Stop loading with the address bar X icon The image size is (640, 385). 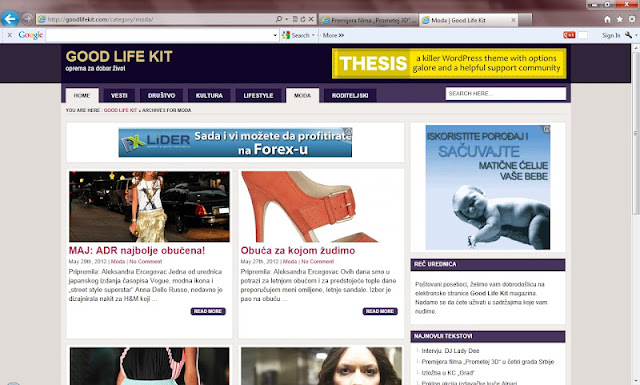tap(311, 19)
